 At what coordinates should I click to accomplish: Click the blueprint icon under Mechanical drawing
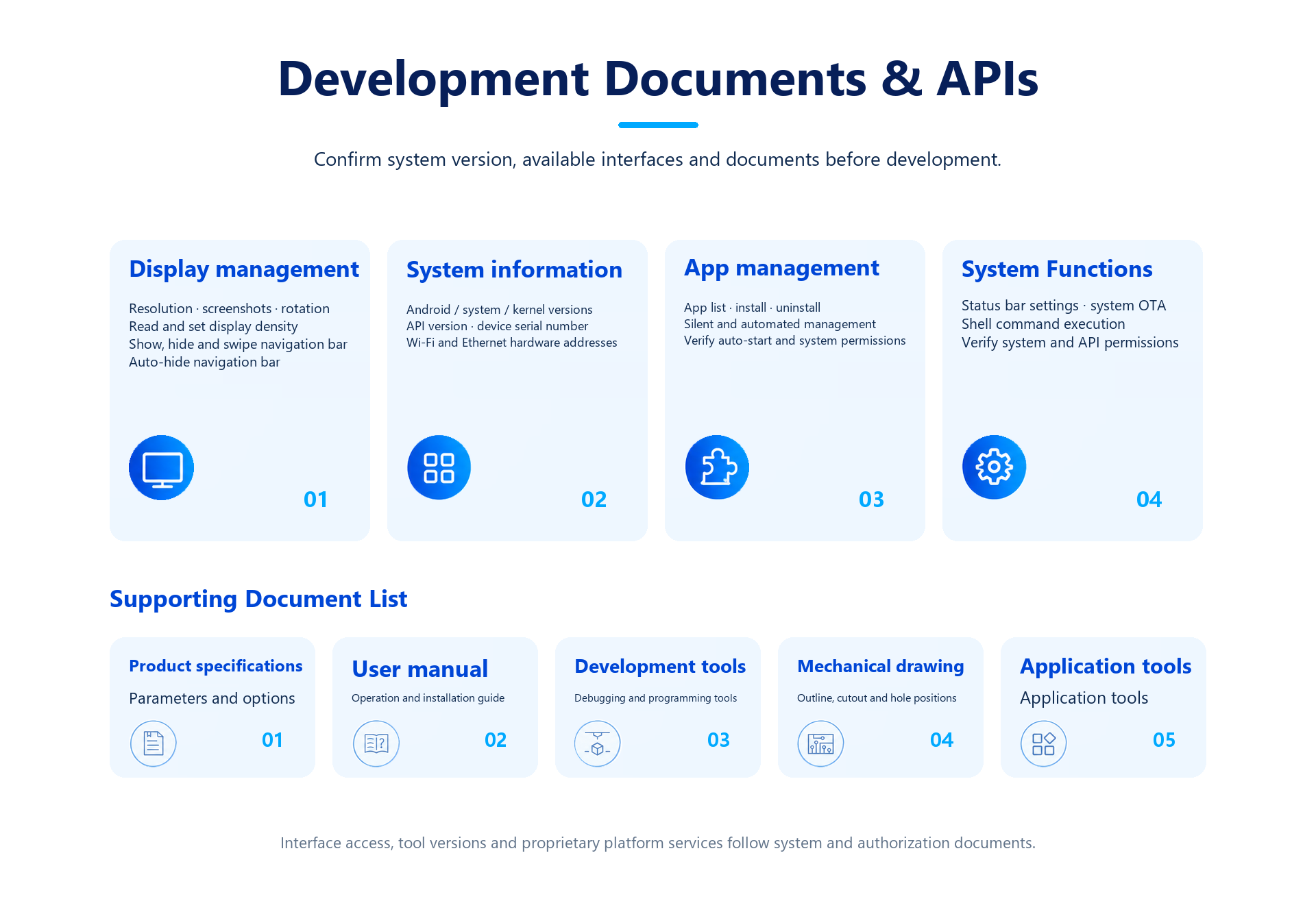pyautogui.click(x=820, y=743)
